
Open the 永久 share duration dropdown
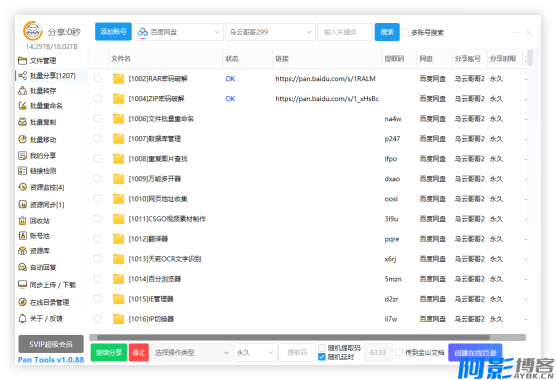(x=255, y=353)
